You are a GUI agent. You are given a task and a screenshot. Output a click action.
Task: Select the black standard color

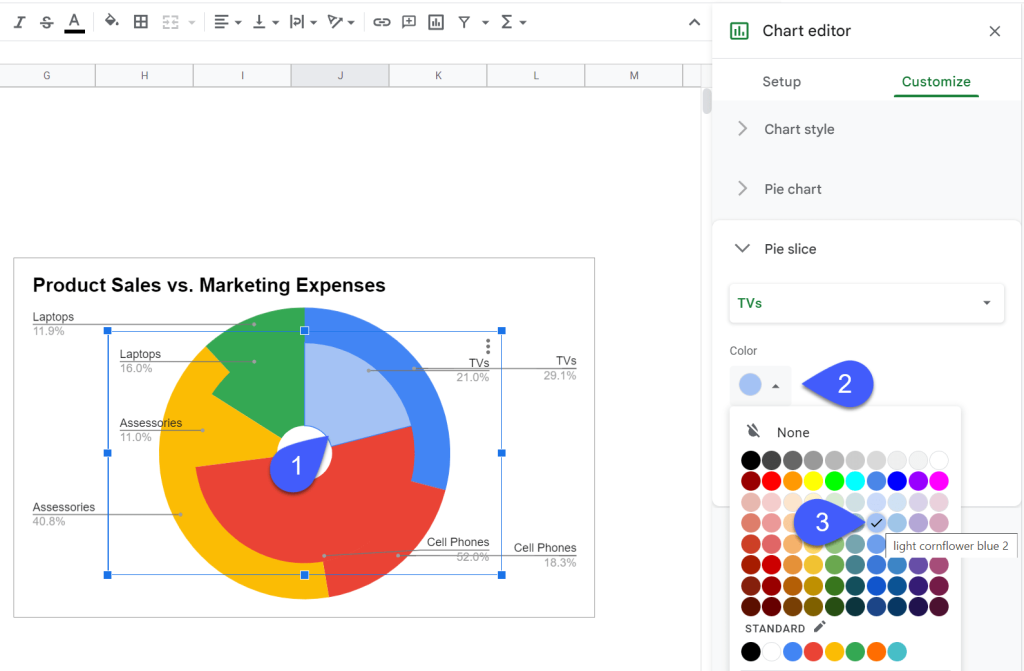pyautogui.click(x=750, y=651)
